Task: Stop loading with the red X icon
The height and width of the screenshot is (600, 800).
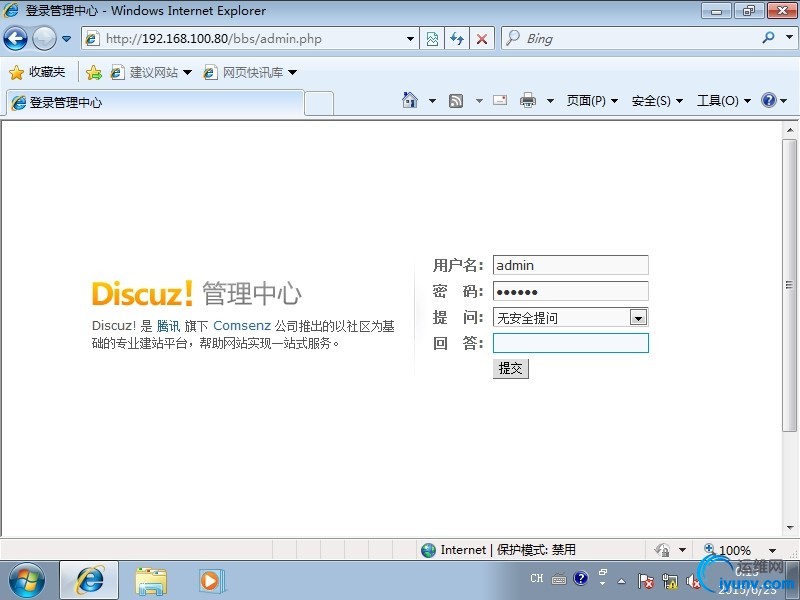Action: point(481,39)
